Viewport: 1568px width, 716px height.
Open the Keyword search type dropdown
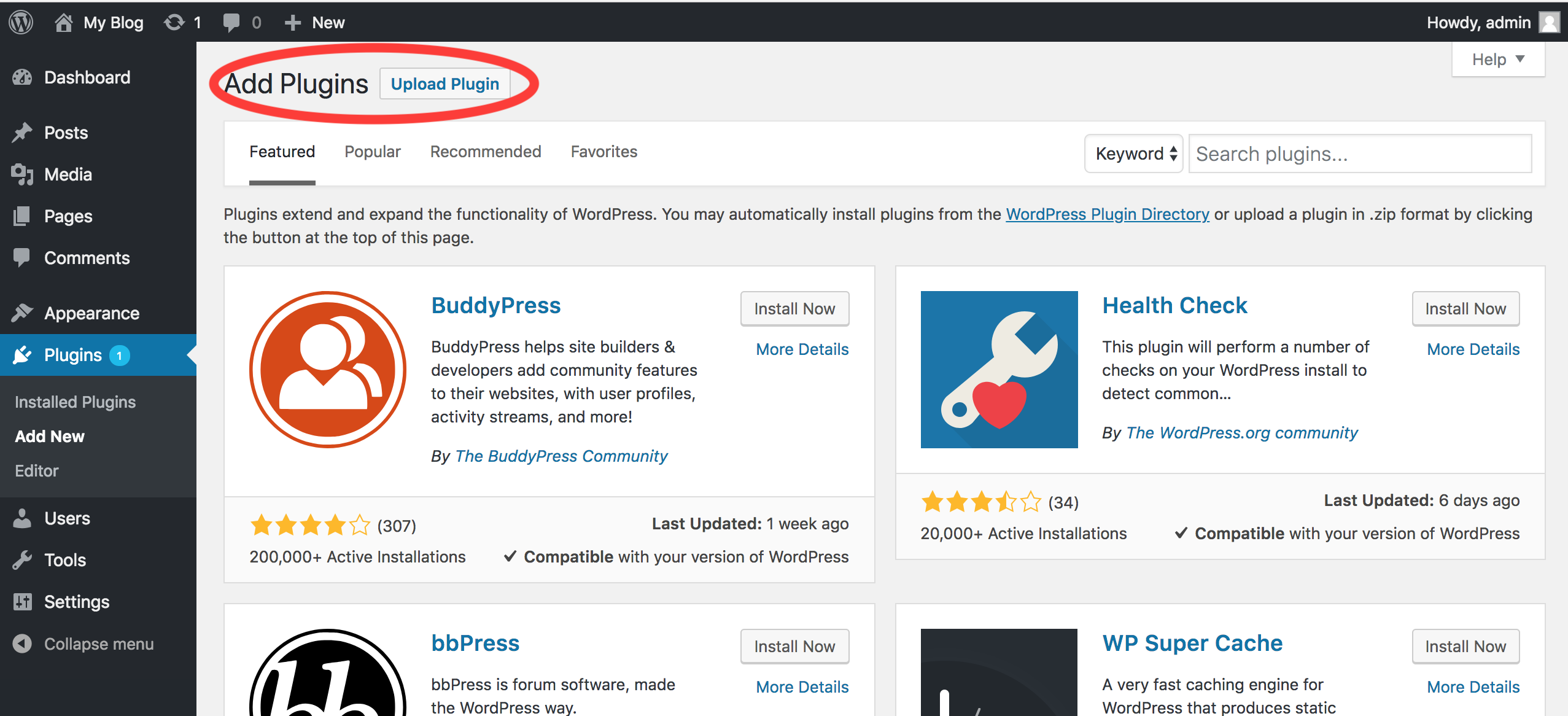(x=1134, y=154)
